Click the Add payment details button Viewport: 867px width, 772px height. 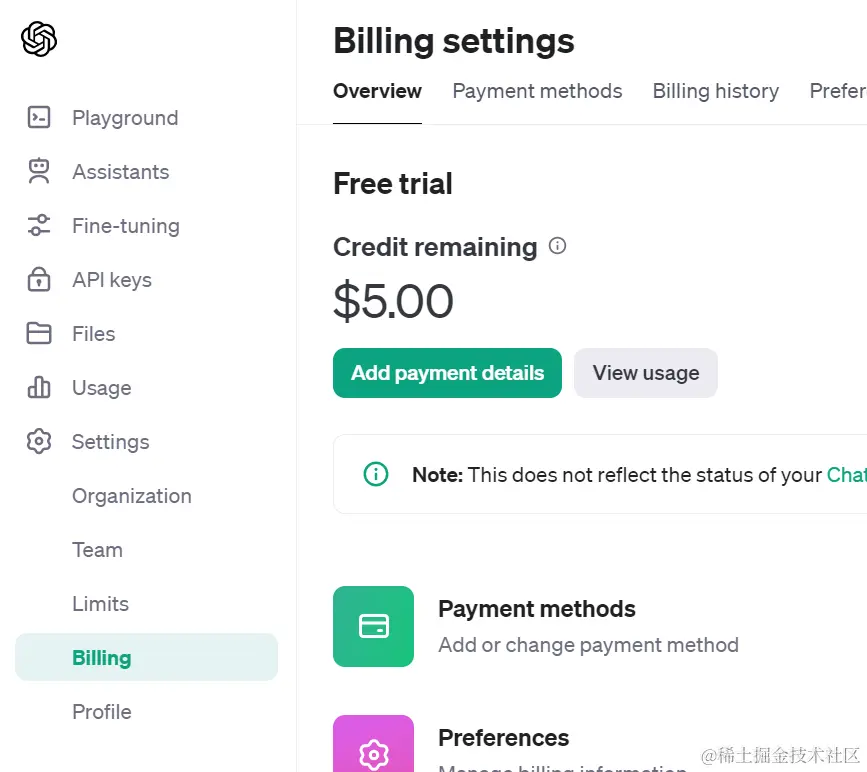[x=447, y=373]
